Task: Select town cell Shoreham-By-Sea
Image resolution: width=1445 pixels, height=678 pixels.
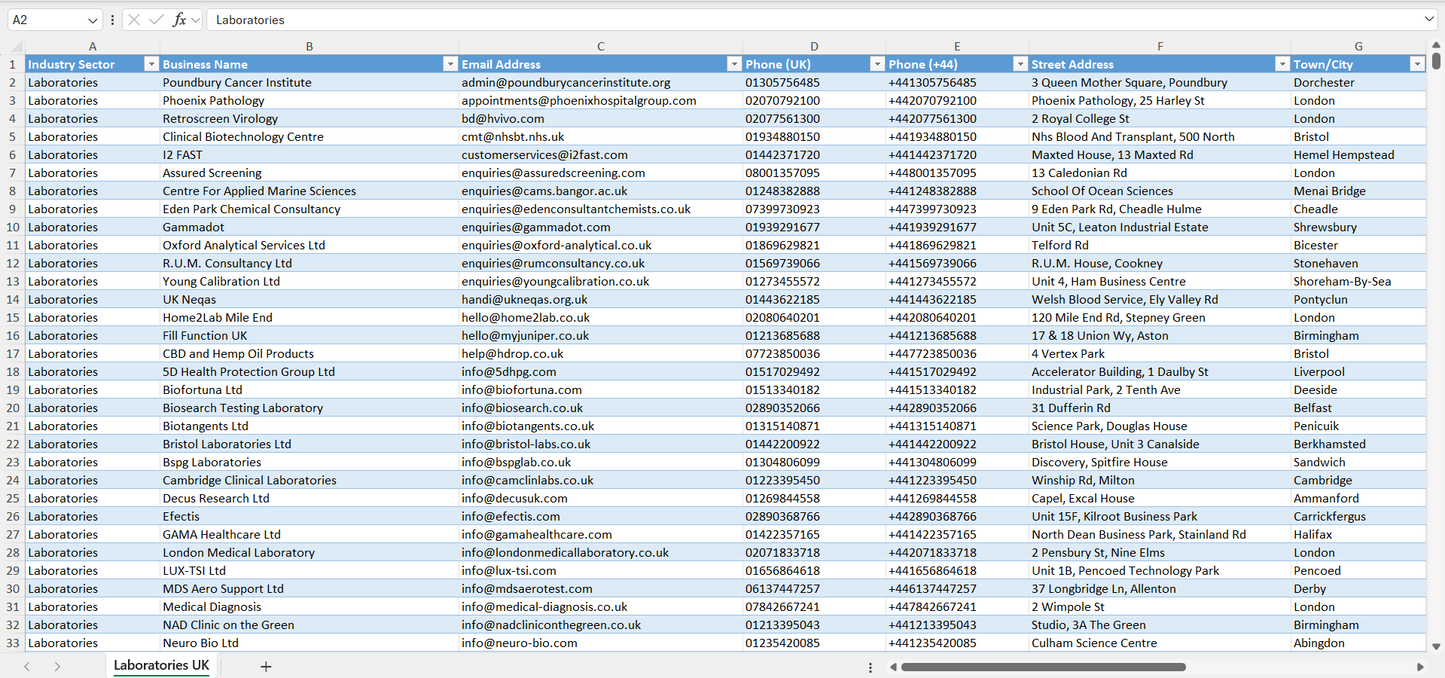Action: pos(1358,281)
